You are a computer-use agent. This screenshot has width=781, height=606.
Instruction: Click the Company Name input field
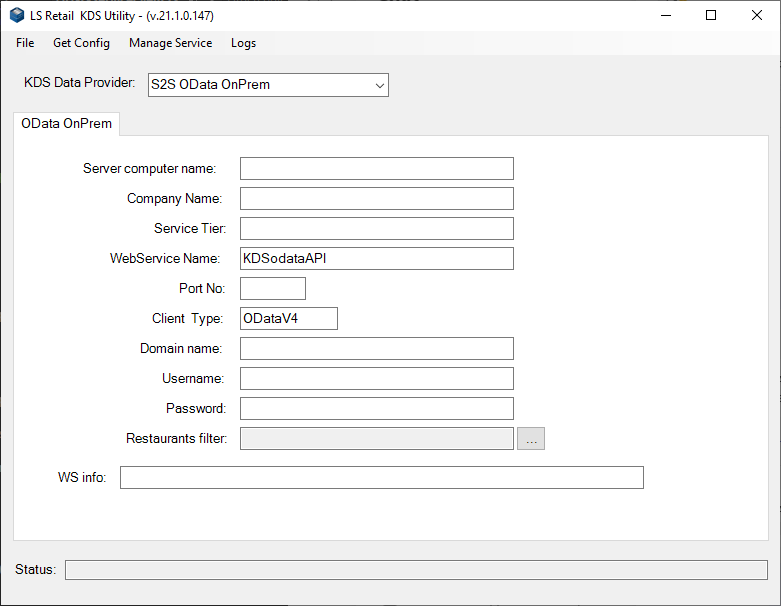tap(376, 198)
